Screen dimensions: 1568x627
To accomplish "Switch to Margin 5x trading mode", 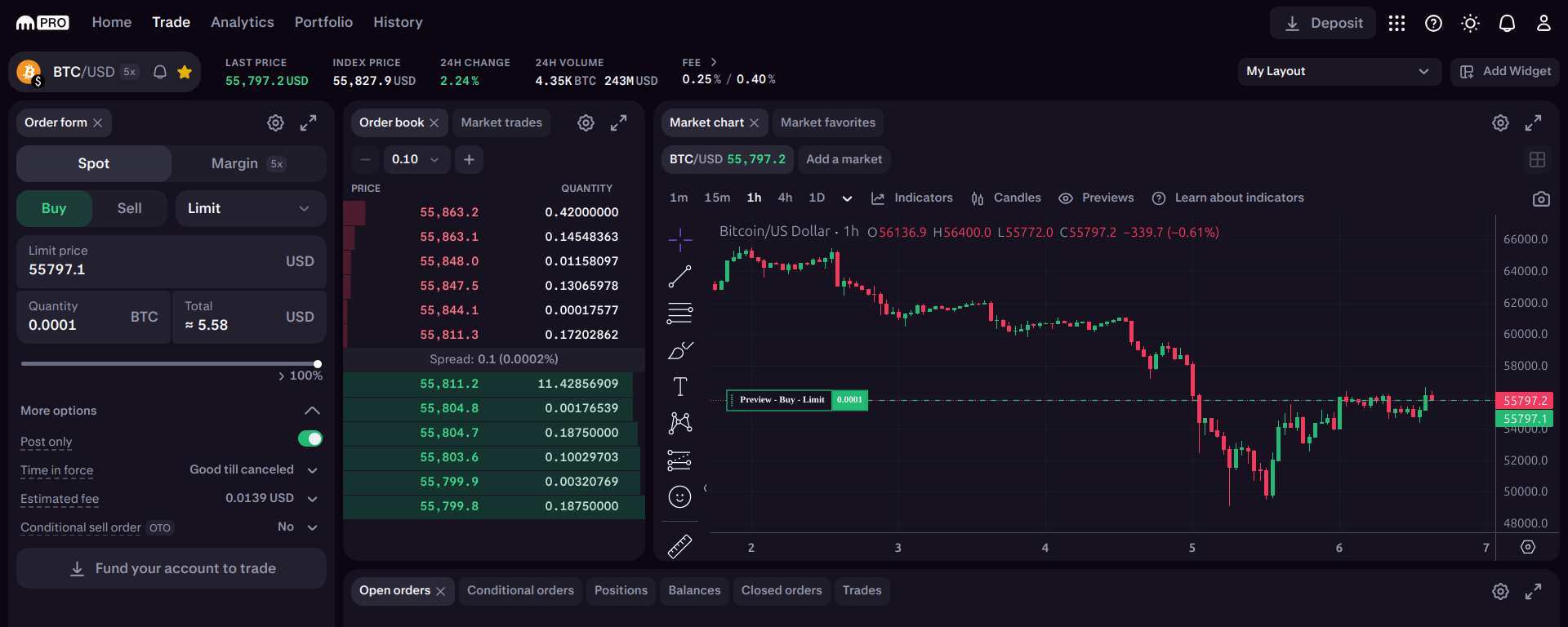I will click(x=248, y=163).
